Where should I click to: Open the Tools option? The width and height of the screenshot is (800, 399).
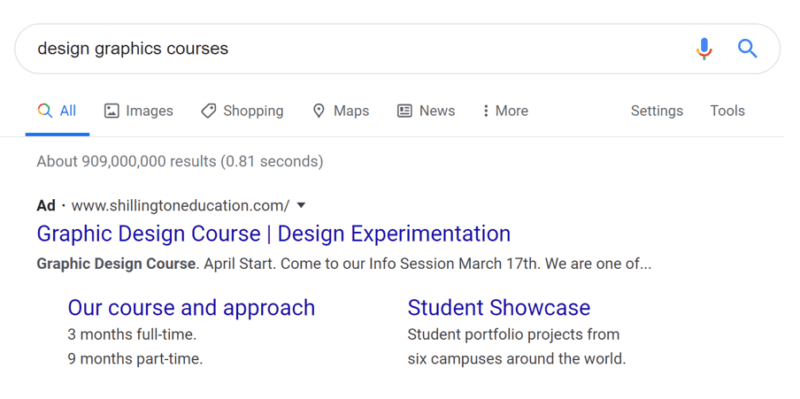(x=728, y=111)
